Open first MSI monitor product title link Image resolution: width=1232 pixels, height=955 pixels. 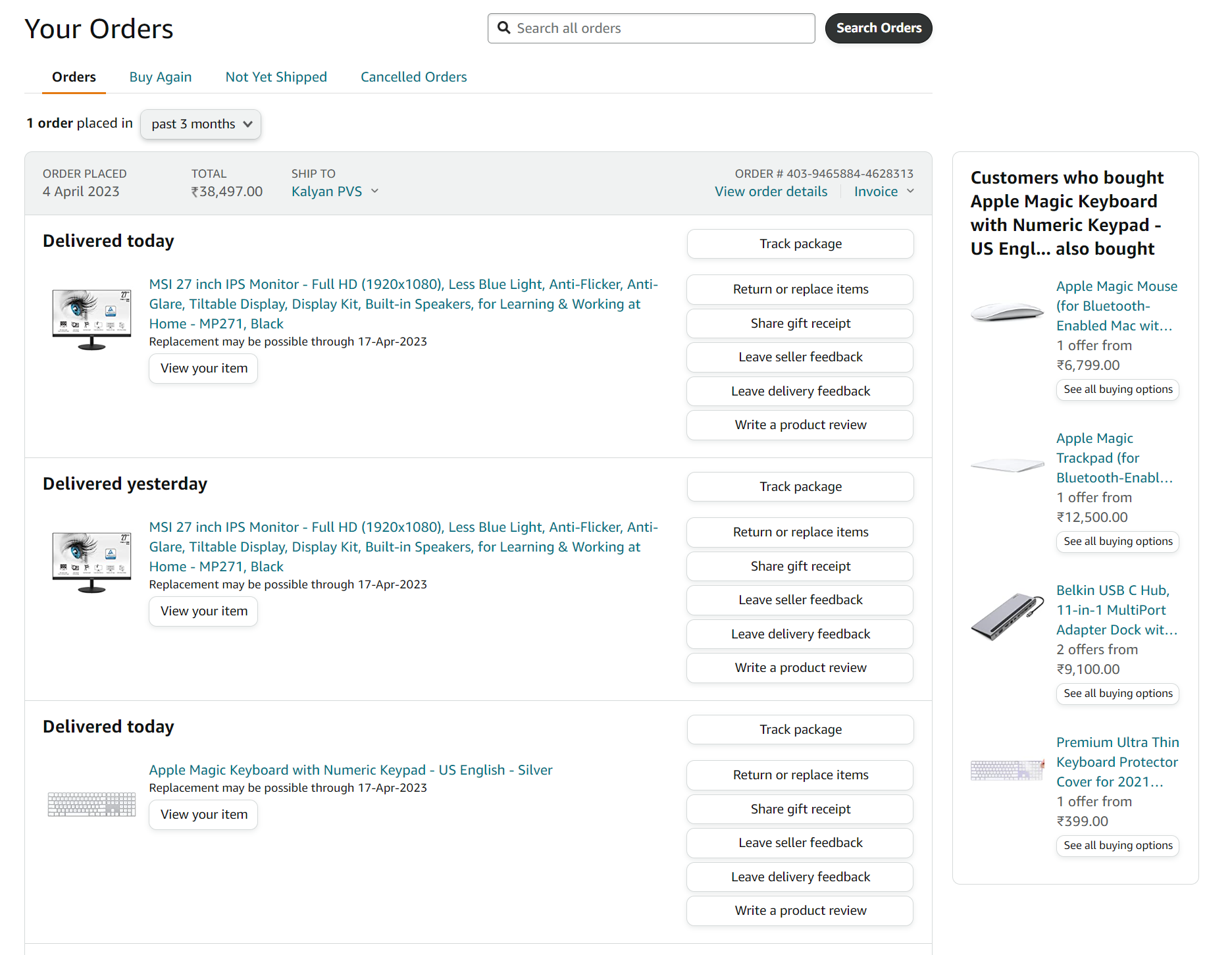pos(403,304)
